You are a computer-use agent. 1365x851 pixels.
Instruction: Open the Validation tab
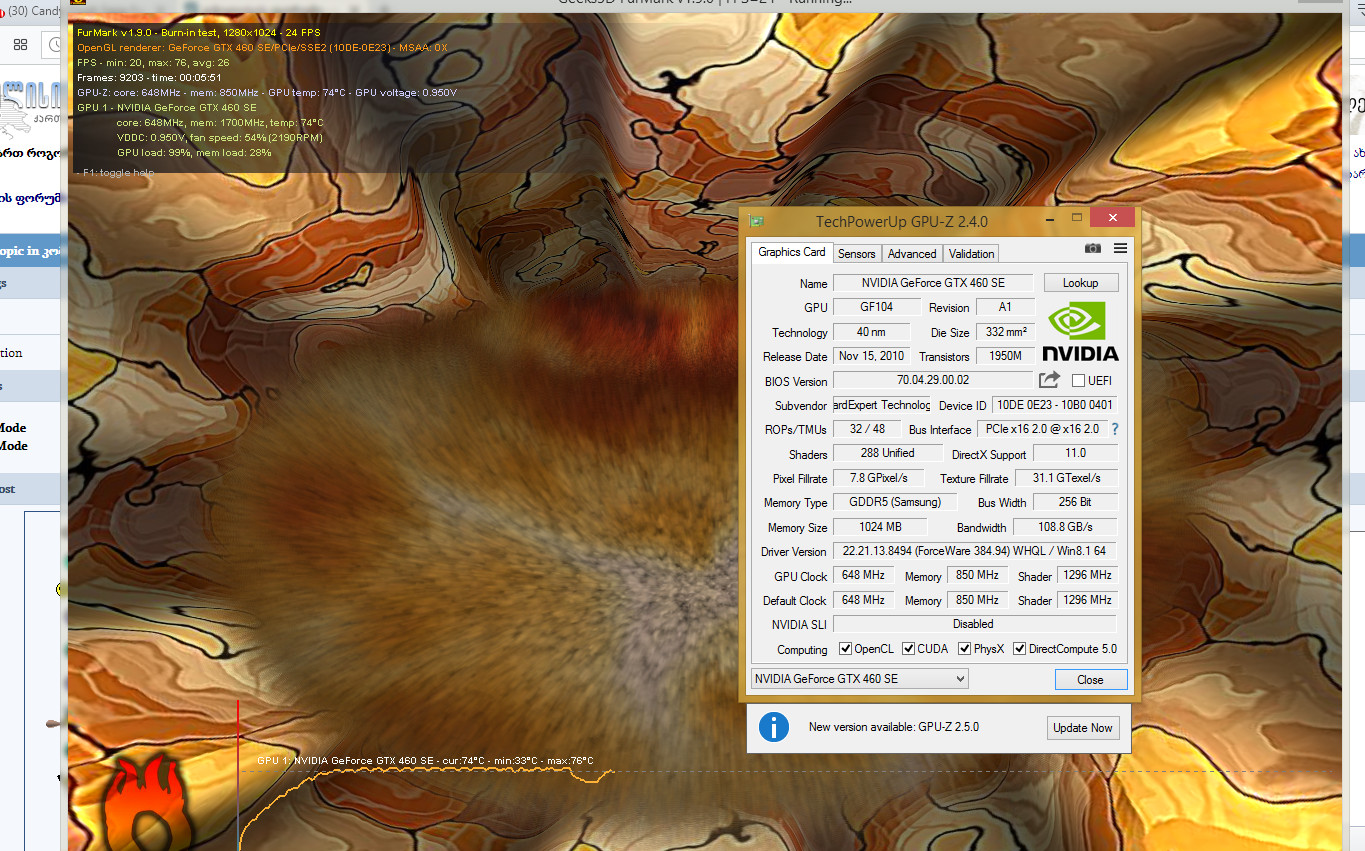[971, 254]
